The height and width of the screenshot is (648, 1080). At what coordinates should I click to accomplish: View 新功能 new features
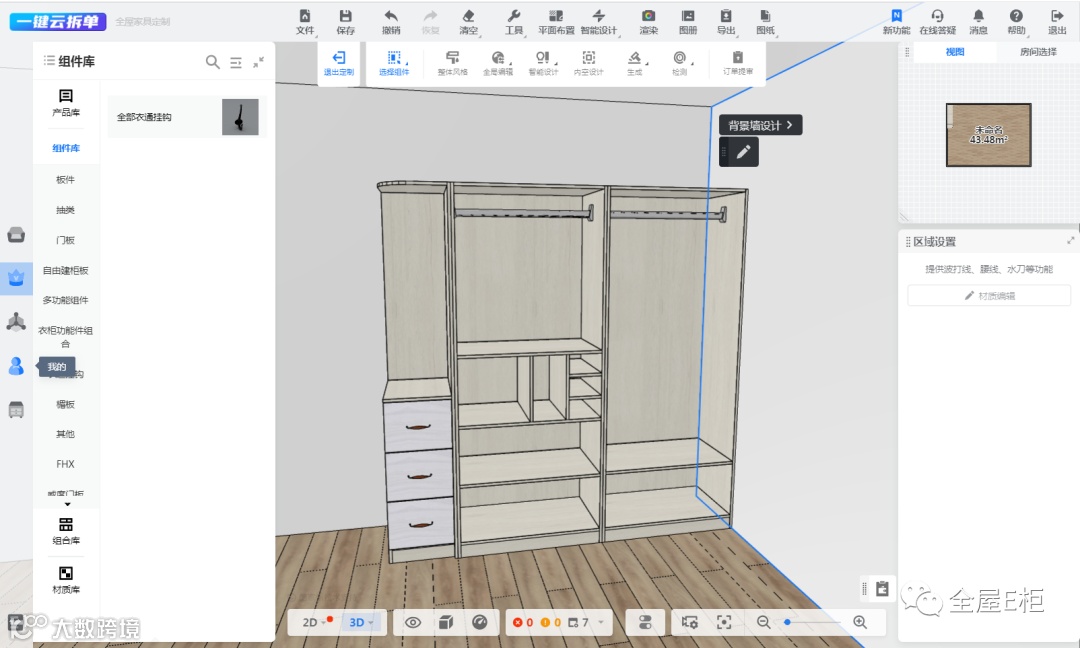pos(896,22)
